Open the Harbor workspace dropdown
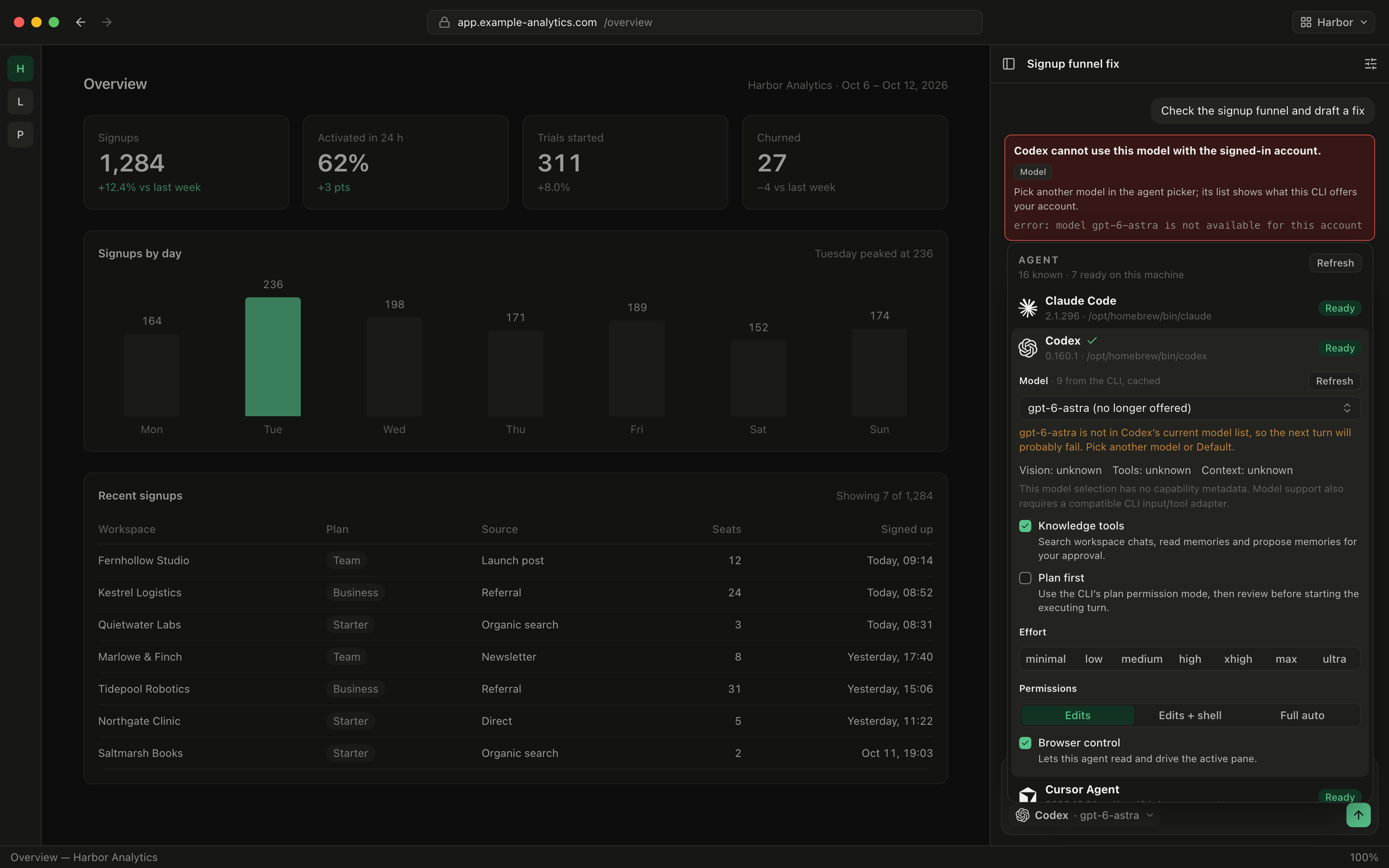 [1333, 23]
